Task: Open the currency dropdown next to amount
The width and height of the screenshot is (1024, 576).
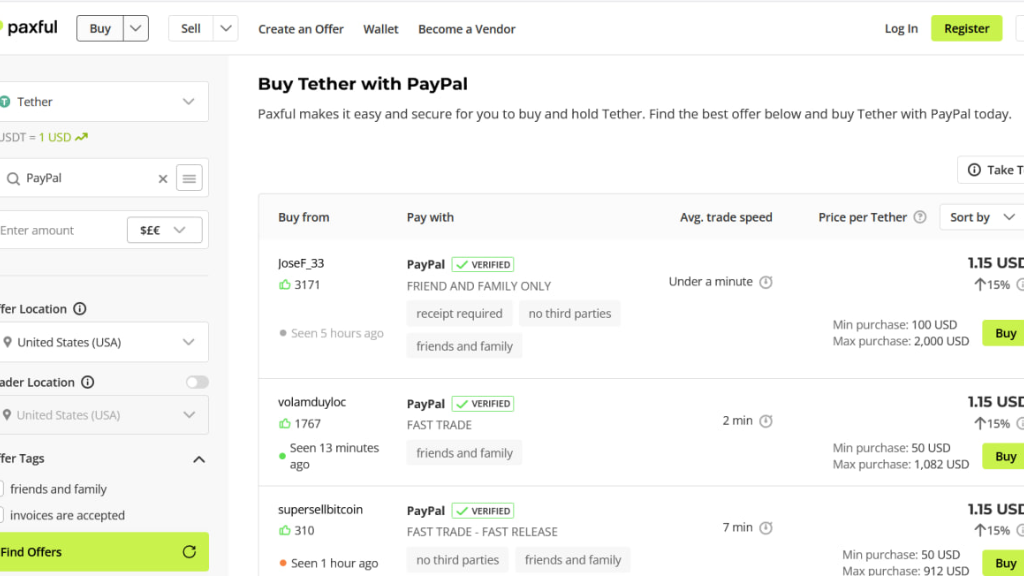Action: click(165, 230)
